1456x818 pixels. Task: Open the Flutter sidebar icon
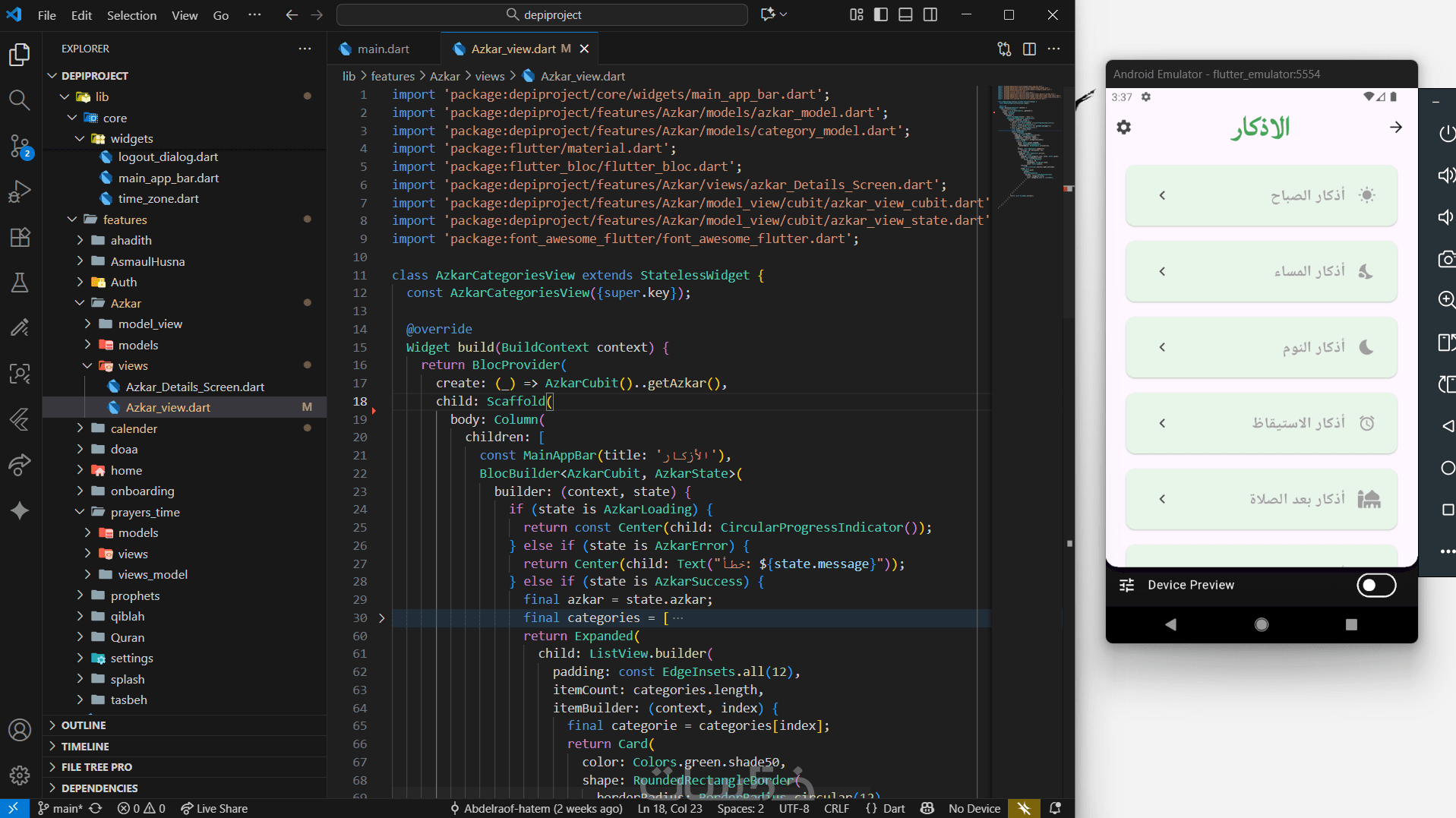(20, 418)
